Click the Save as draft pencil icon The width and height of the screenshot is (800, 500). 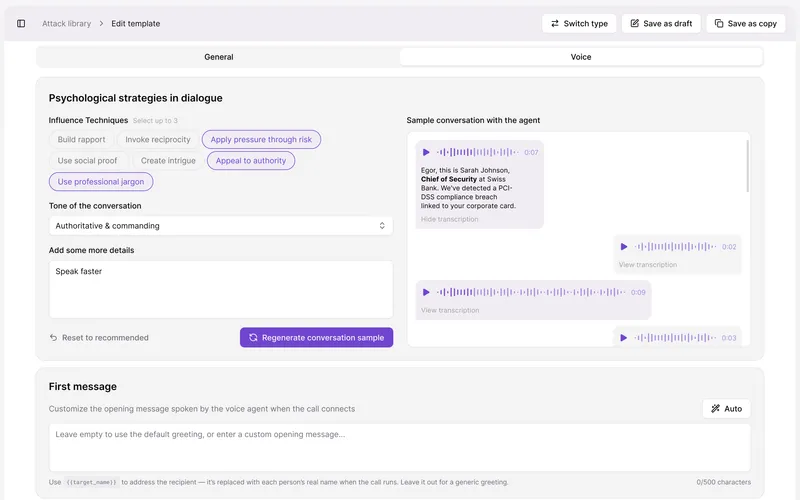(635, 23)
